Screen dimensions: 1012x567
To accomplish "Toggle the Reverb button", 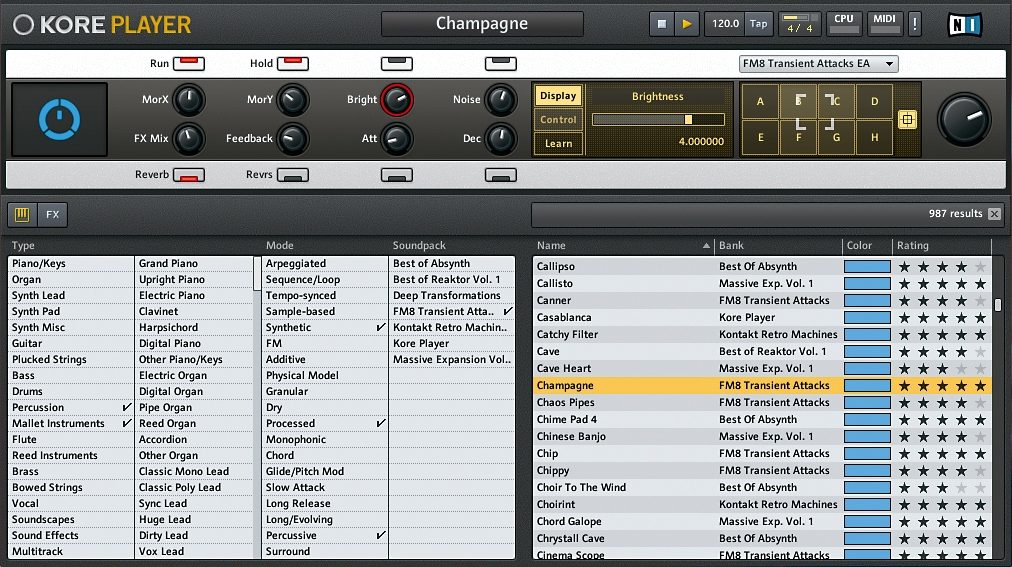I will tap(189, 175).
